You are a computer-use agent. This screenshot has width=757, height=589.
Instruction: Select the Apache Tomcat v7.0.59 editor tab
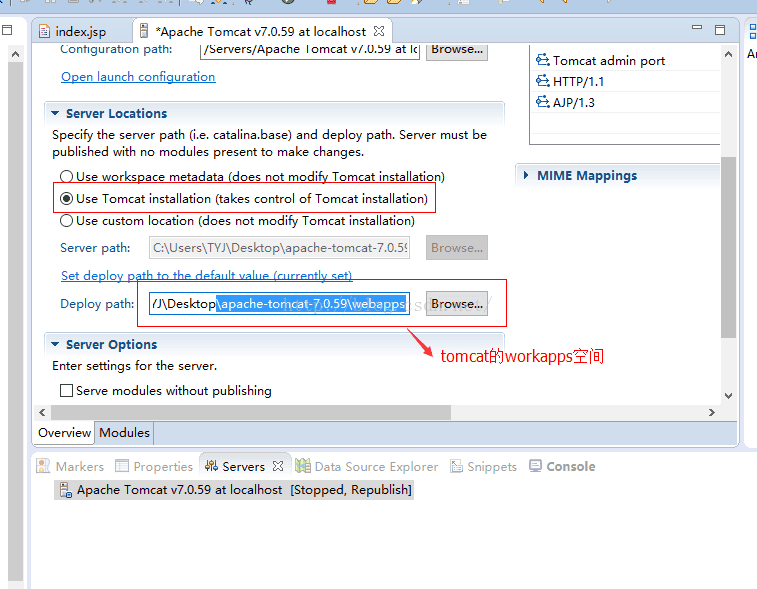point(262,32)
